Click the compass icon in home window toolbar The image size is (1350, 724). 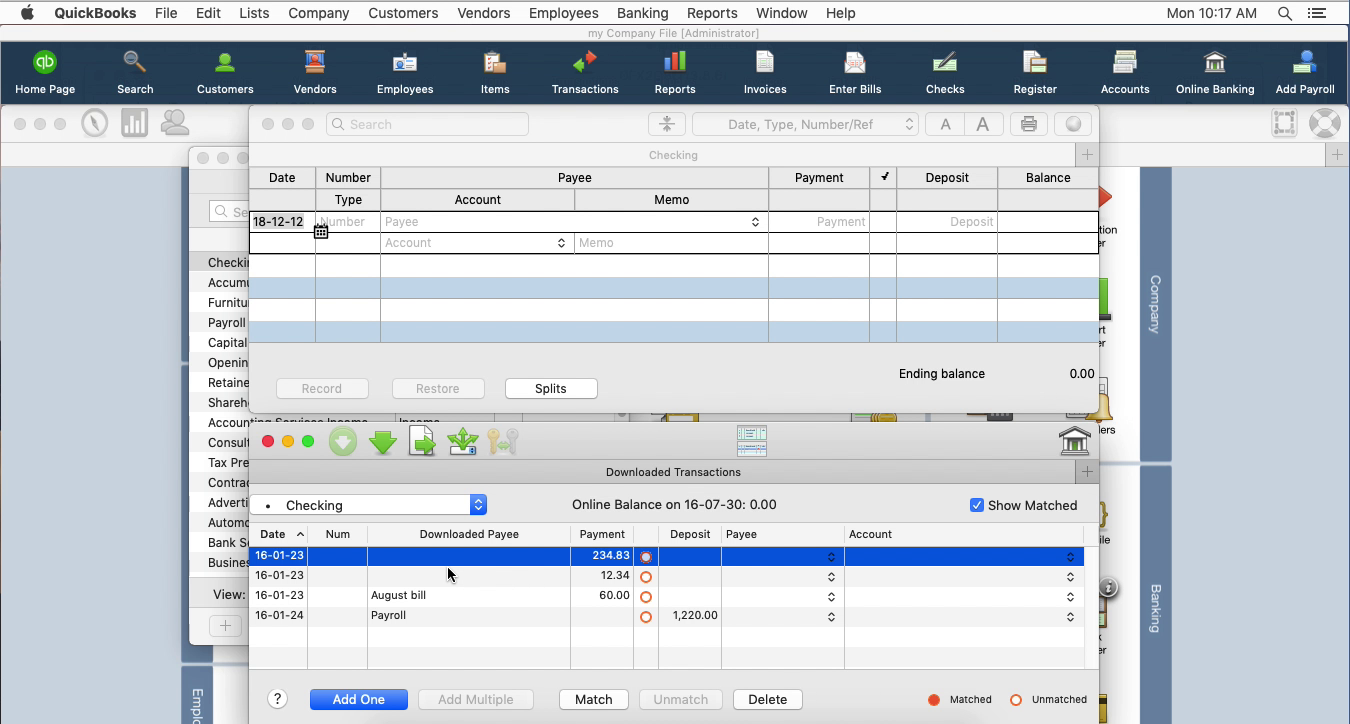95,123
